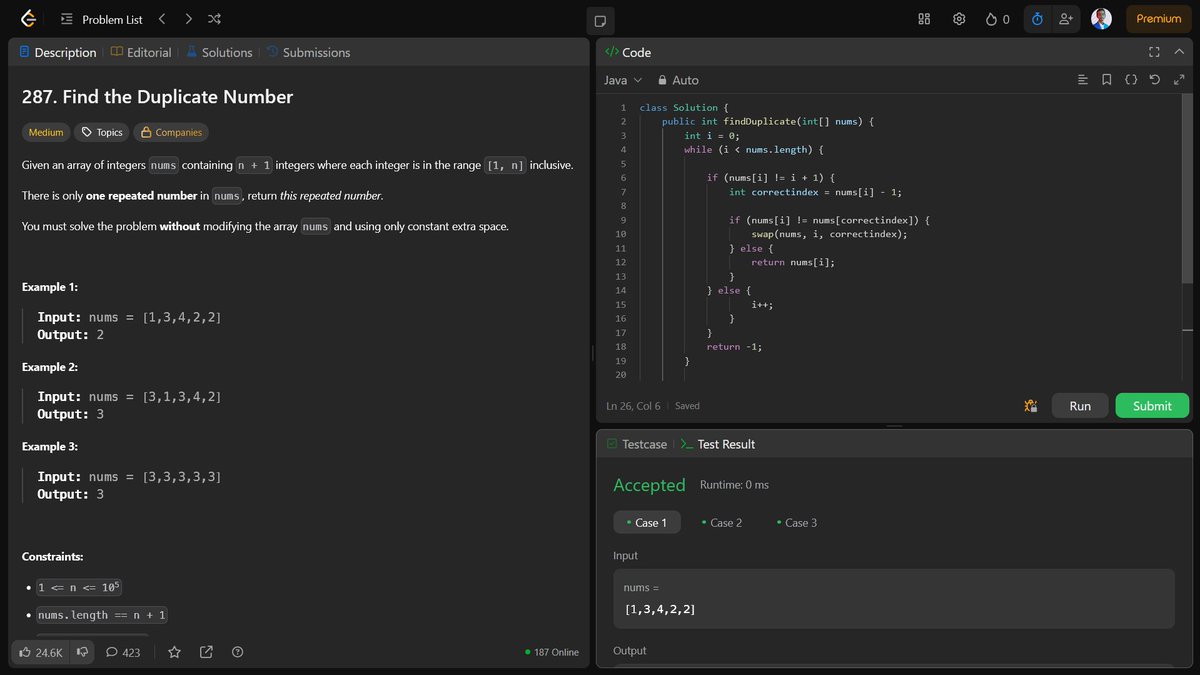This screenshot has width=1200, height=675.
Task: Open the notes icon in top bar
Action: click(x=600, y=20)
